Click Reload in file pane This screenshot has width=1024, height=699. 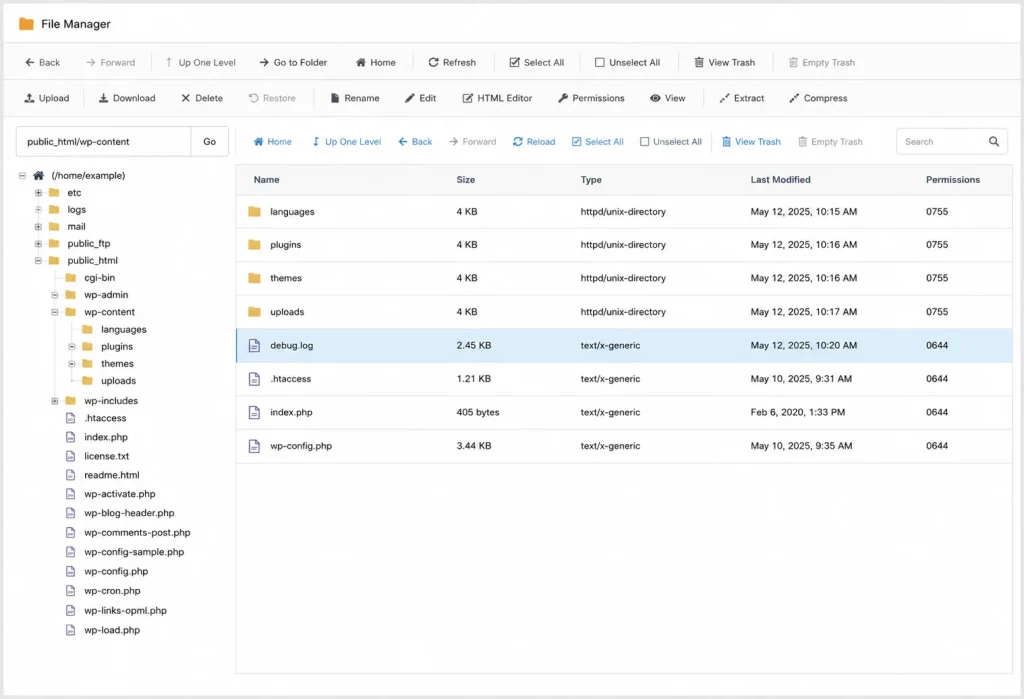(534, 142)
